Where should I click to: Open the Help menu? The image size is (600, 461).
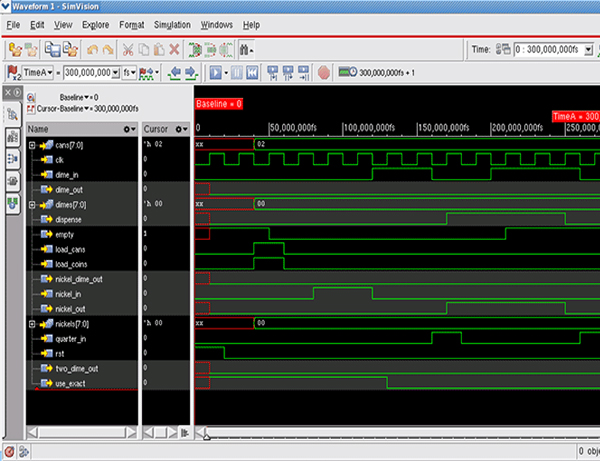tap(251, 25)
